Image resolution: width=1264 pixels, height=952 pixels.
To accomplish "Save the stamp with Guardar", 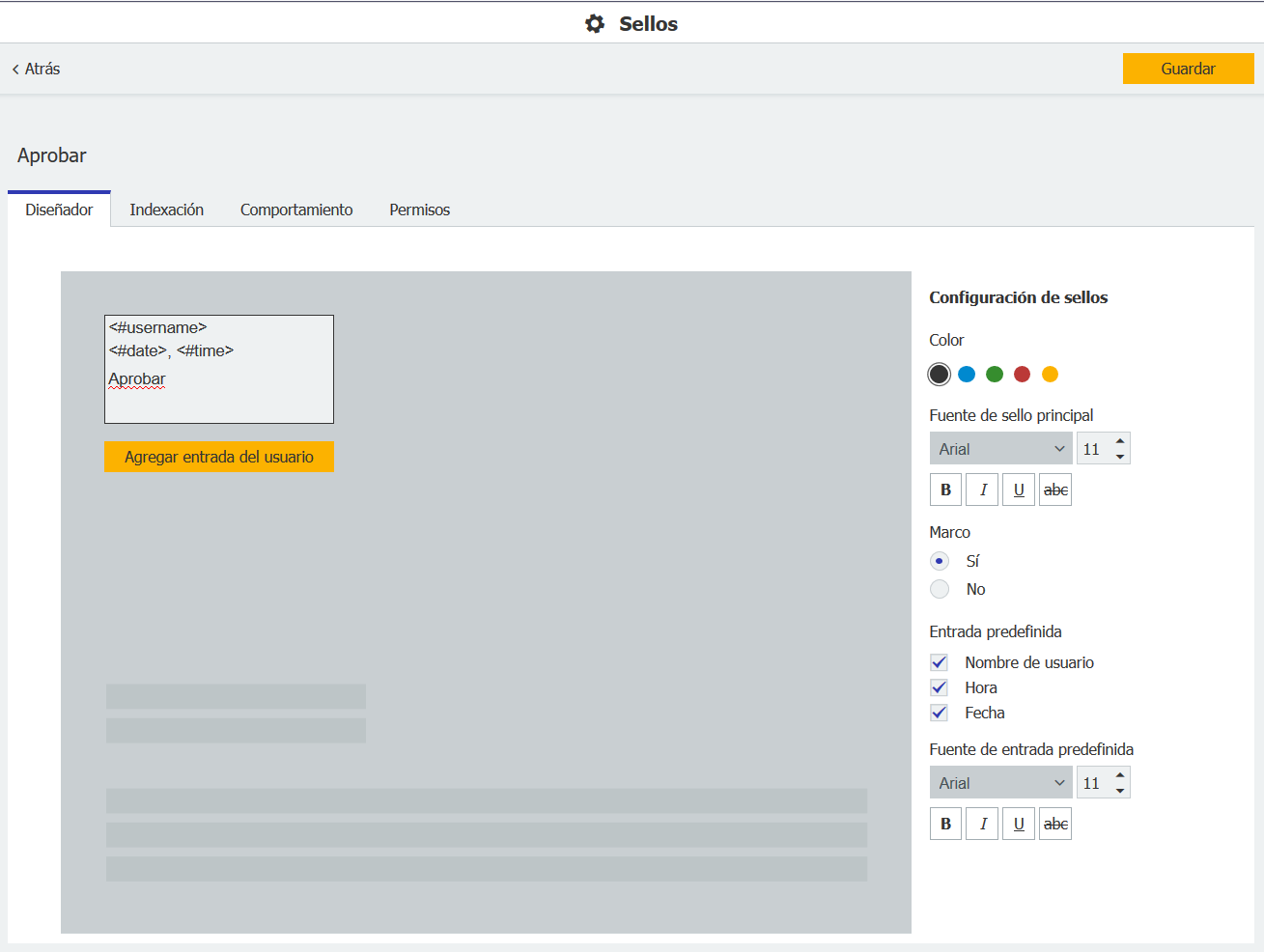I will pyautogui.click(x=1188, y=69).
